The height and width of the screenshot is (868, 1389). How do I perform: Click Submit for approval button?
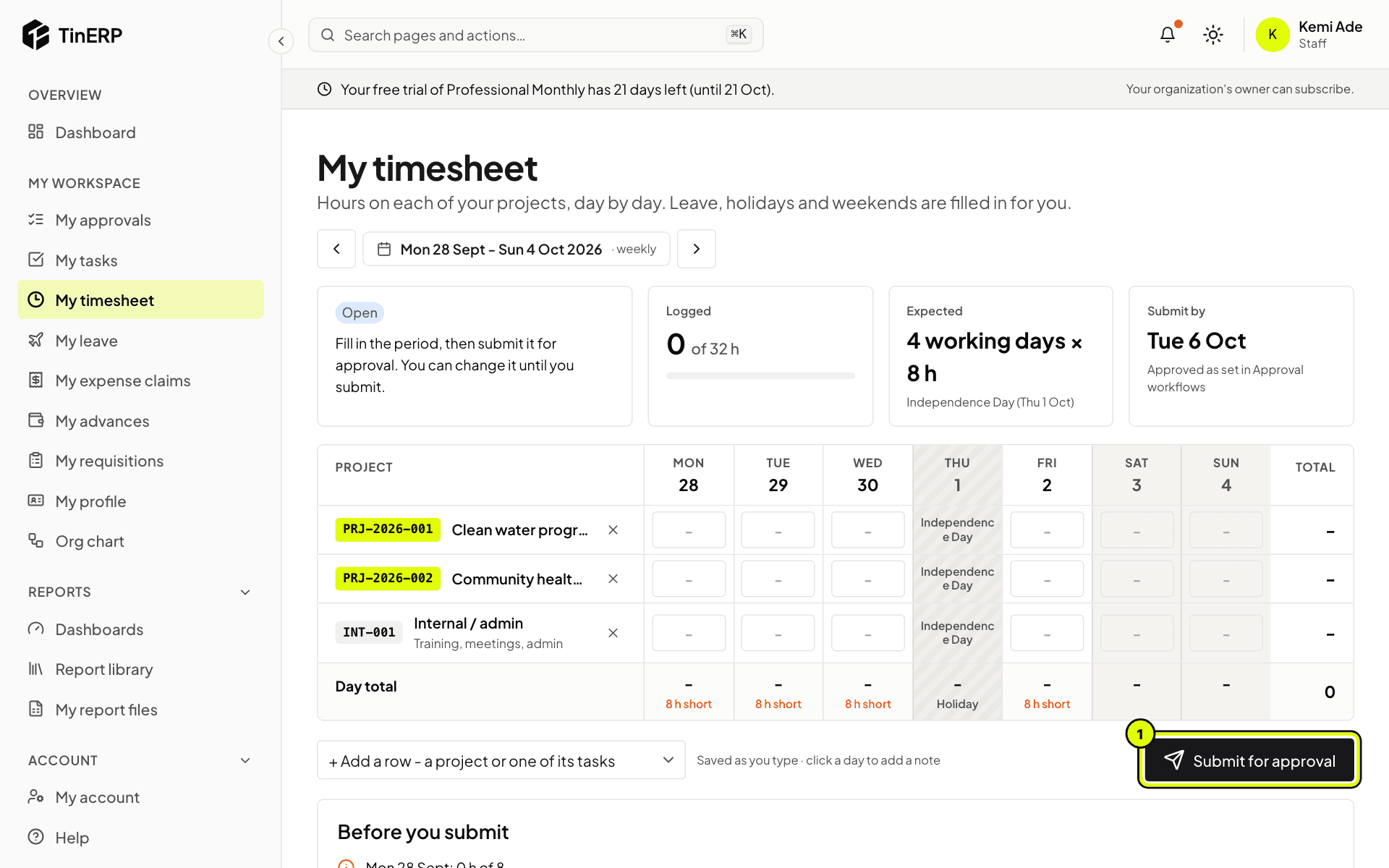coord(1249,760)
